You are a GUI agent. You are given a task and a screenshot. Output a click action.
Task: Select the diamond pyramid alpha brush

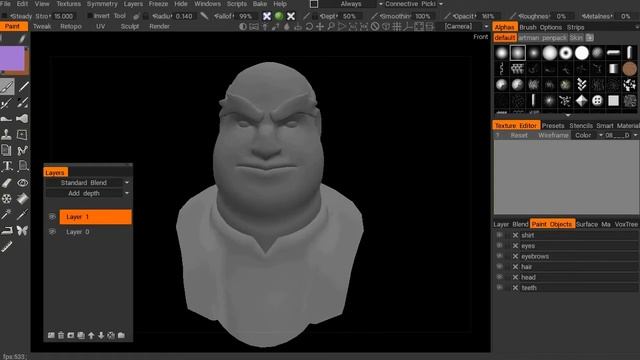581,100
